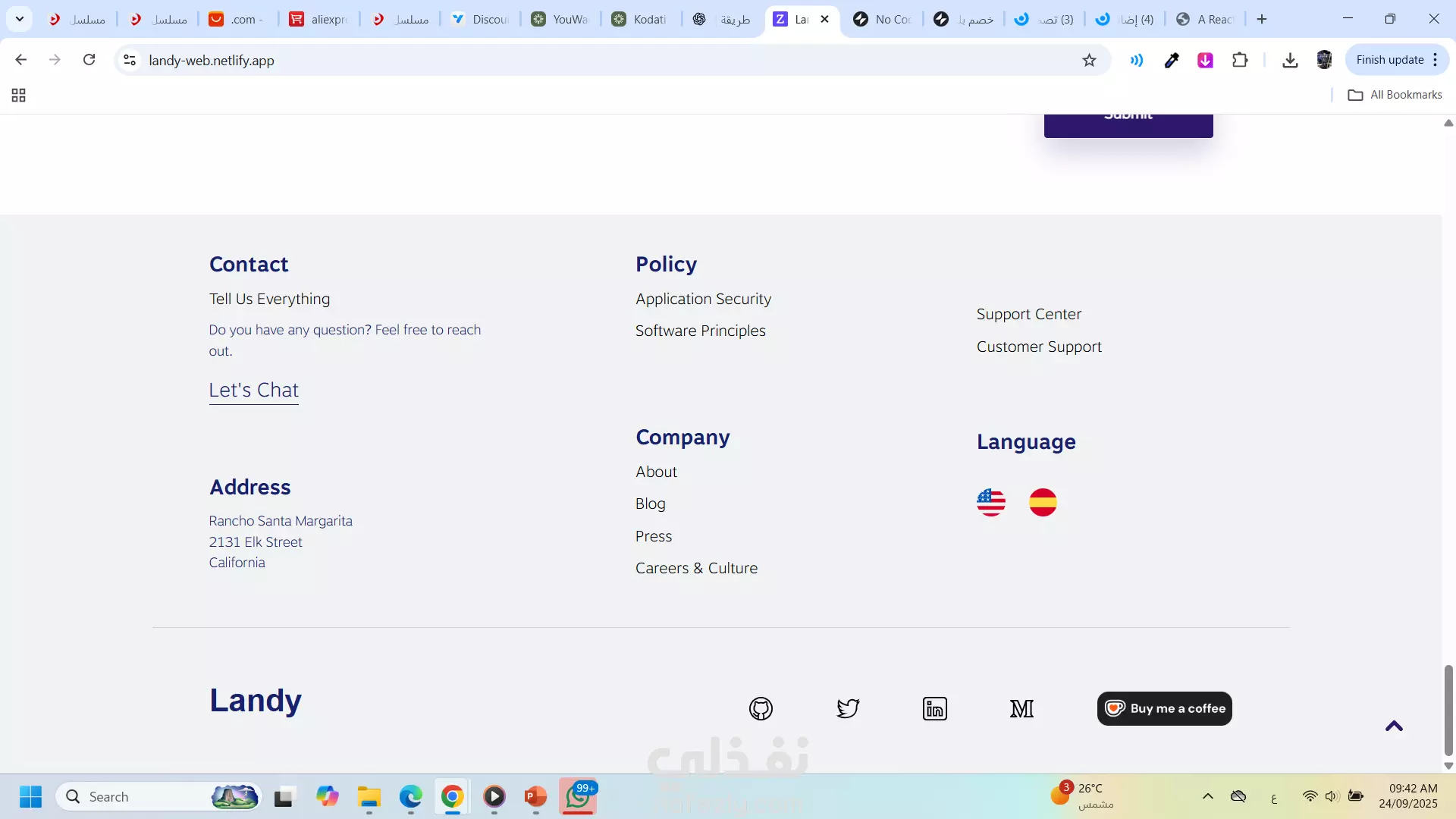Click the scroll-to-top chevron arrow

pyautogui.click(x=1394, y=726)
